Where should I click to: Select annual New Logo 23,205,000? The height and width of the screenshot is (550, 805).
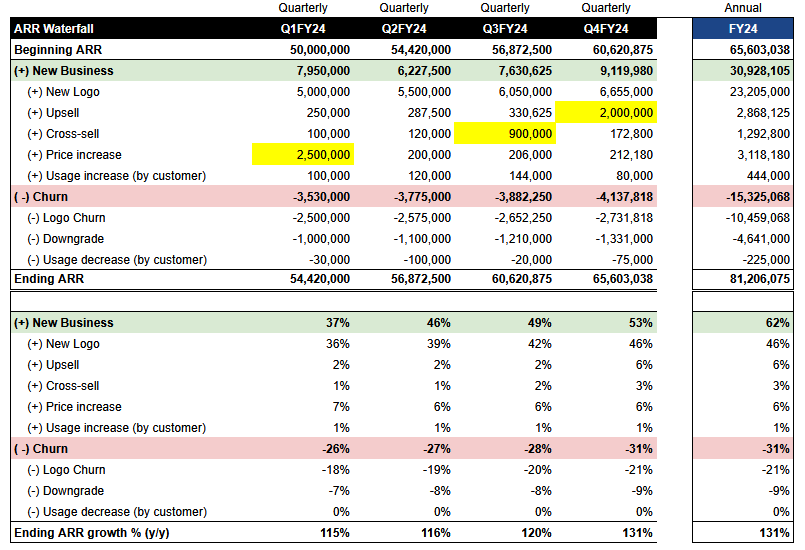760,92
